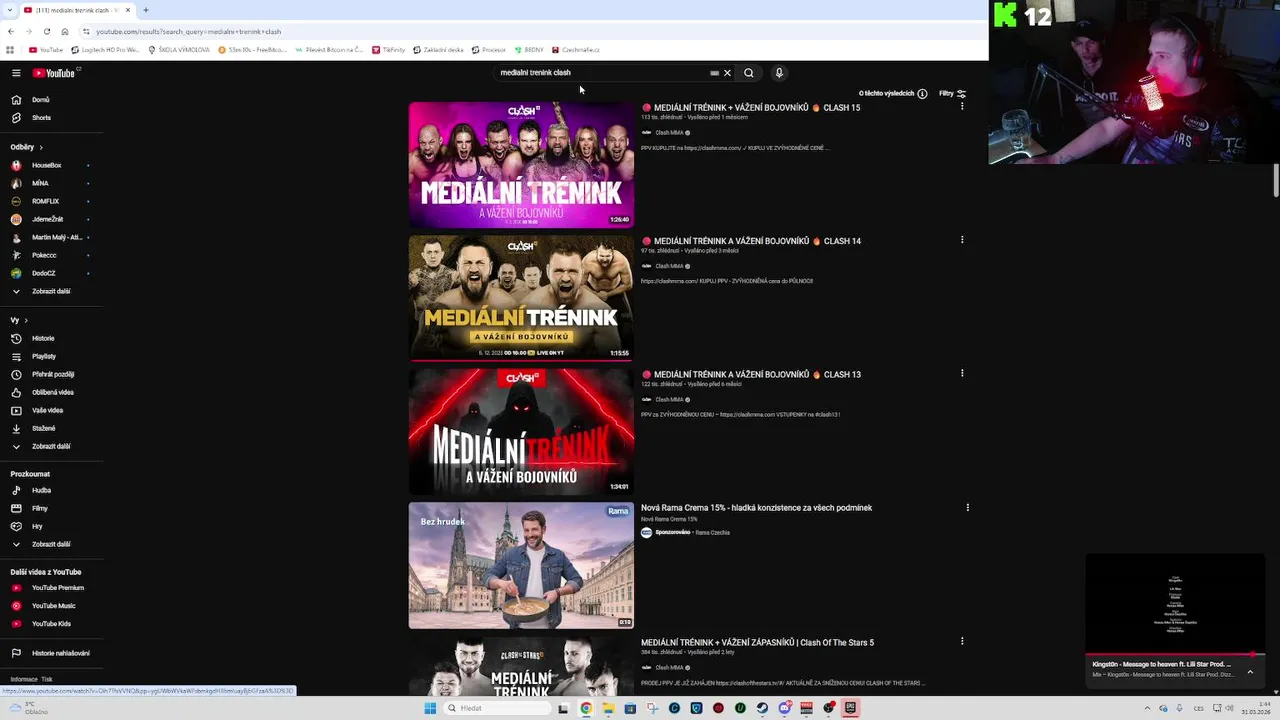Open the HouseBox subscription channel

[x=46, y=165]
